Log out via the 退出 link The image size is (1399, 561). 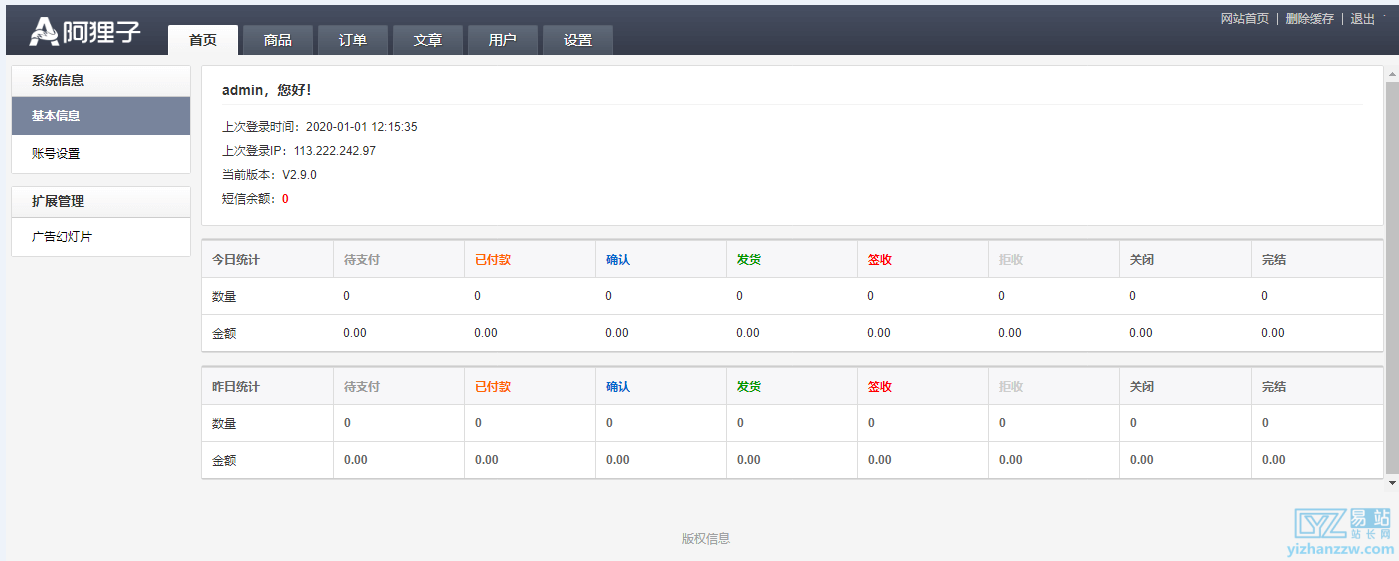[x=1362, y=19]
